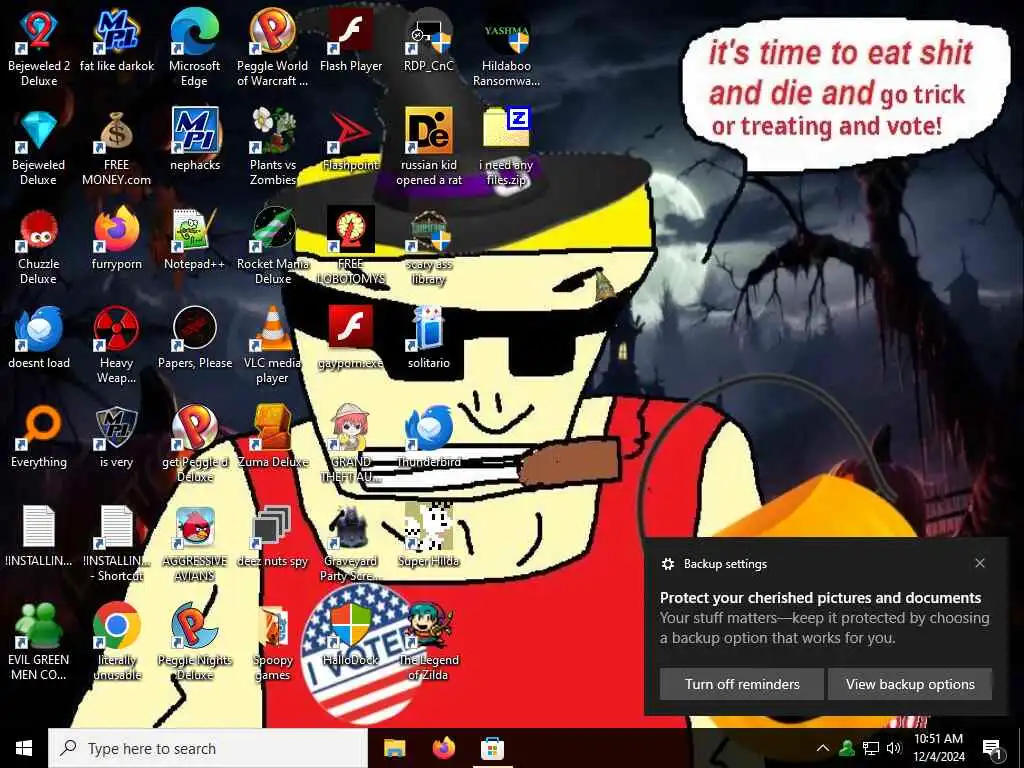Open File Explorer from the taskbar
1024x768 pixels.
(x=394, y=748)
